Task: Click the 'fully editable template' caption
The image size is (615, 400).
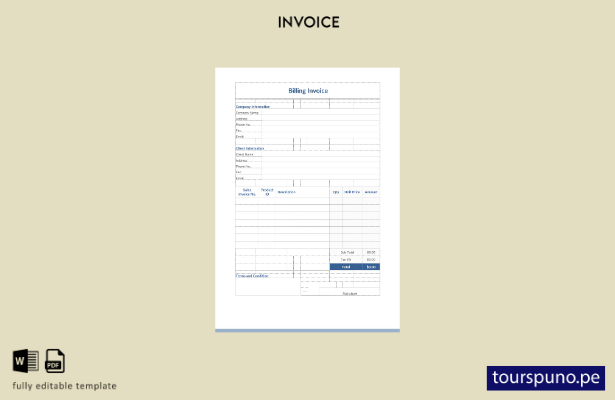Action: 64,386
